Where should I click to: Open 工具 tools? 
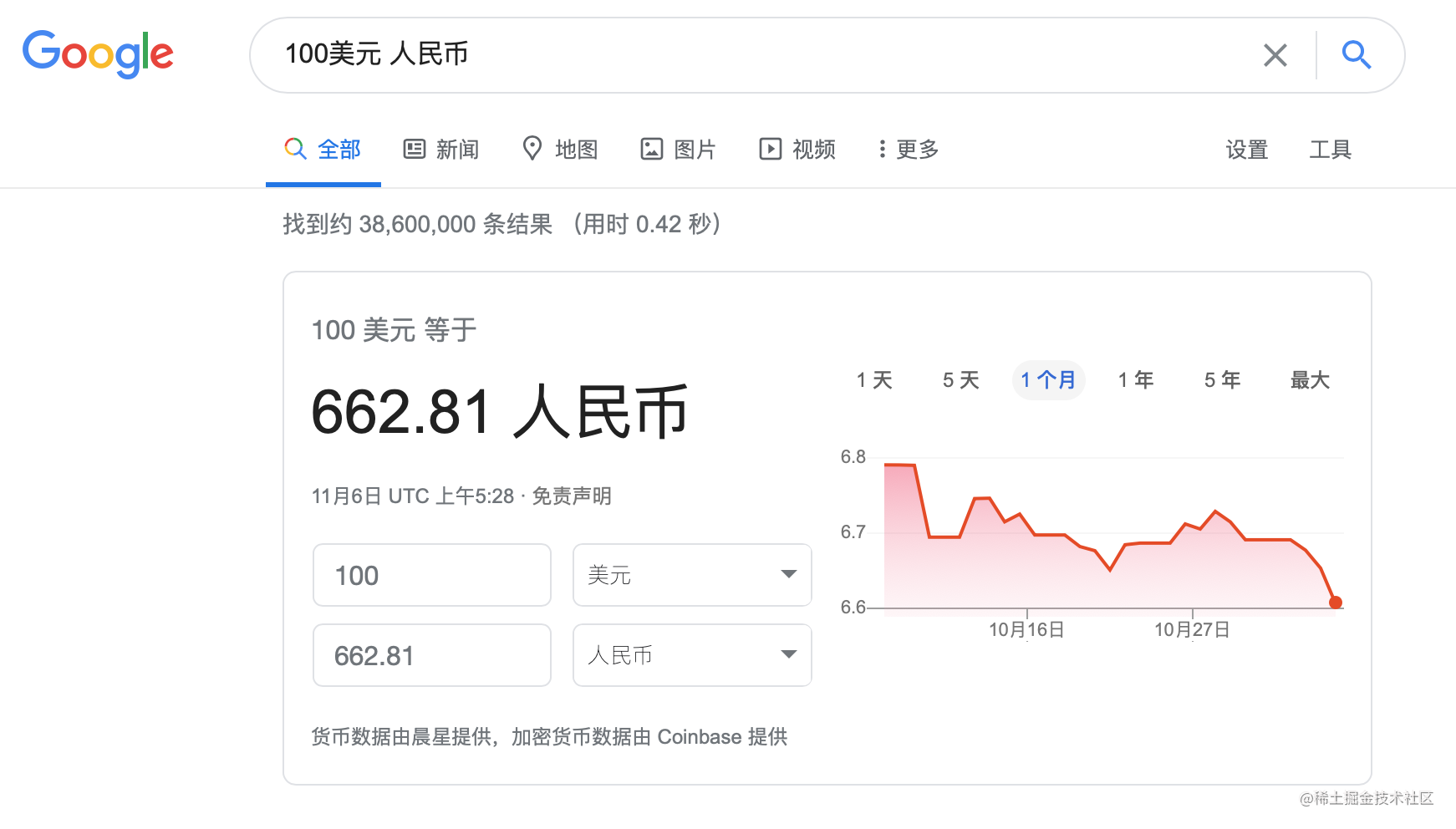pyautogui.click(x=1330, y=150)
